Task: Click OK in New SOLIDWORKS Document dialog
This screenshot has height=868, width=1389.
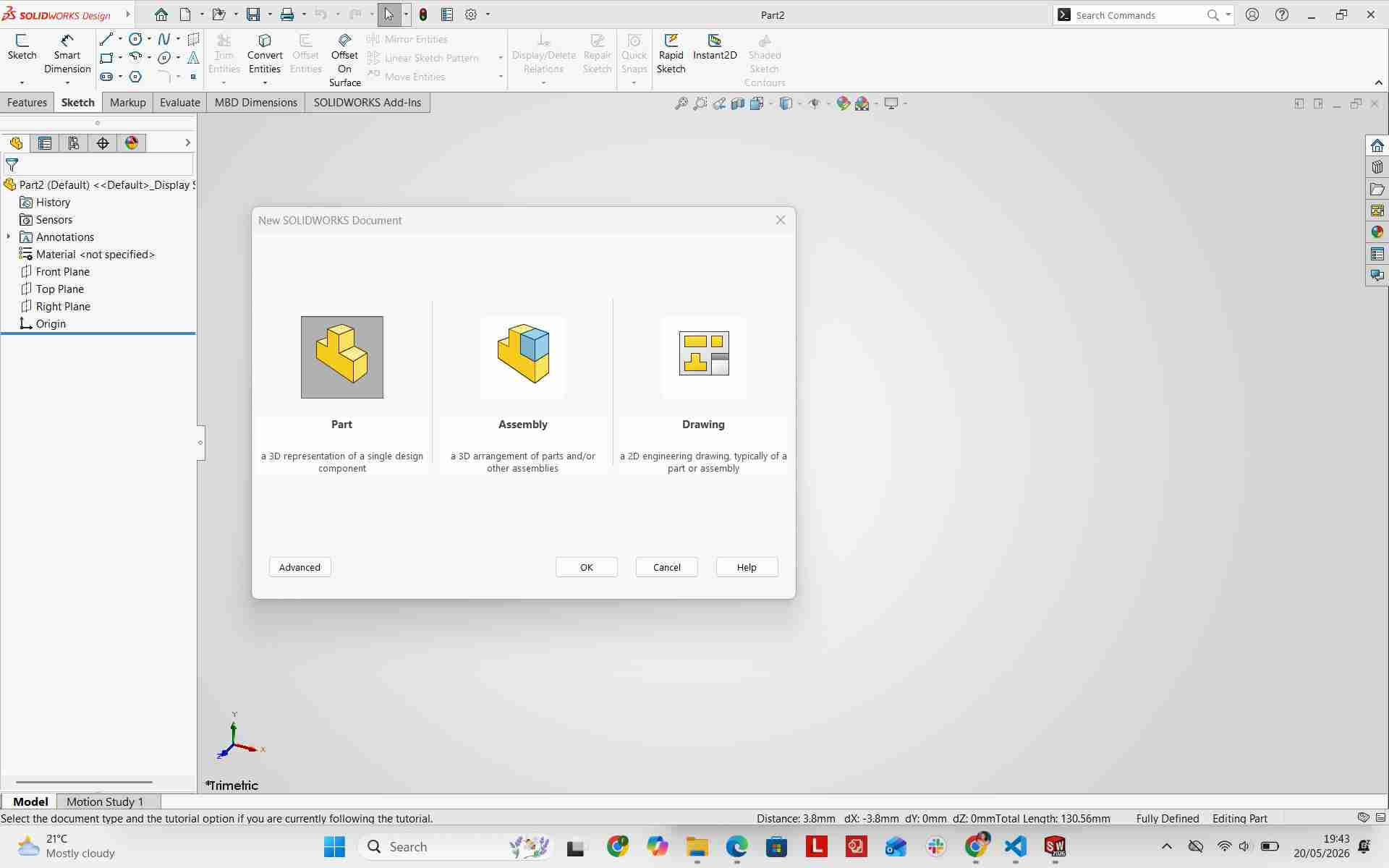Action: click(587, 567)
